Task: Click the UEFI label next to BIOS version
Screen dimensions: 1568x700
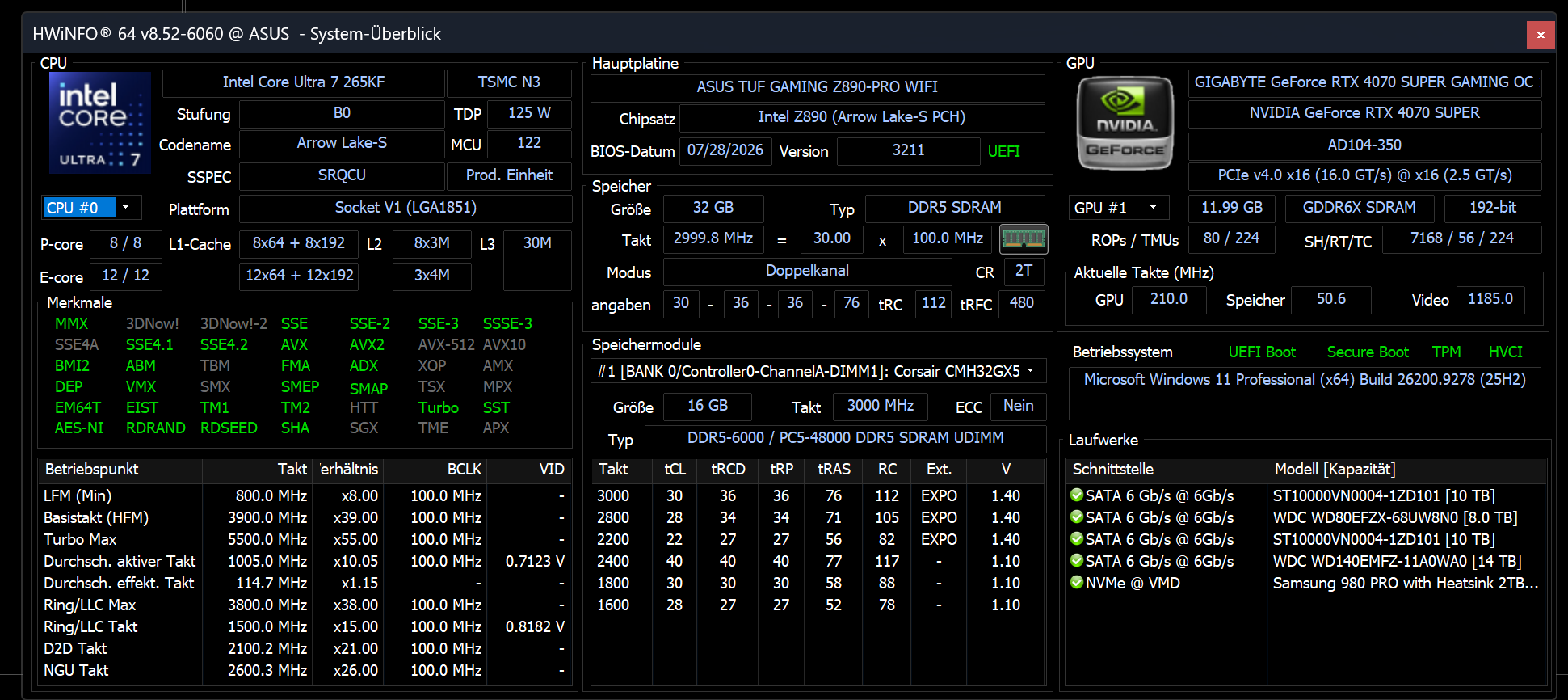Action: pyautogui.click(x=1004, y=152)
